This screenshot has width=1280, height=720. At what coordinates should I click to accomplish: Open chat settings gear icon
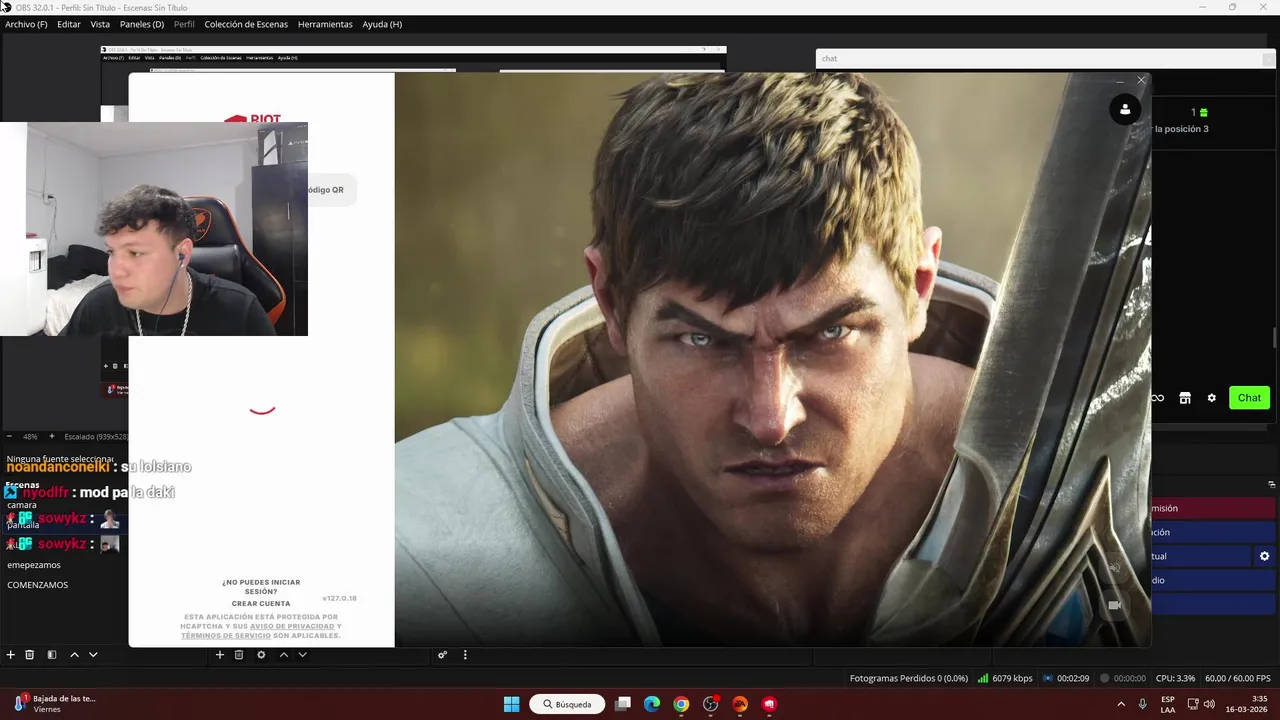tap(1212, 398)
